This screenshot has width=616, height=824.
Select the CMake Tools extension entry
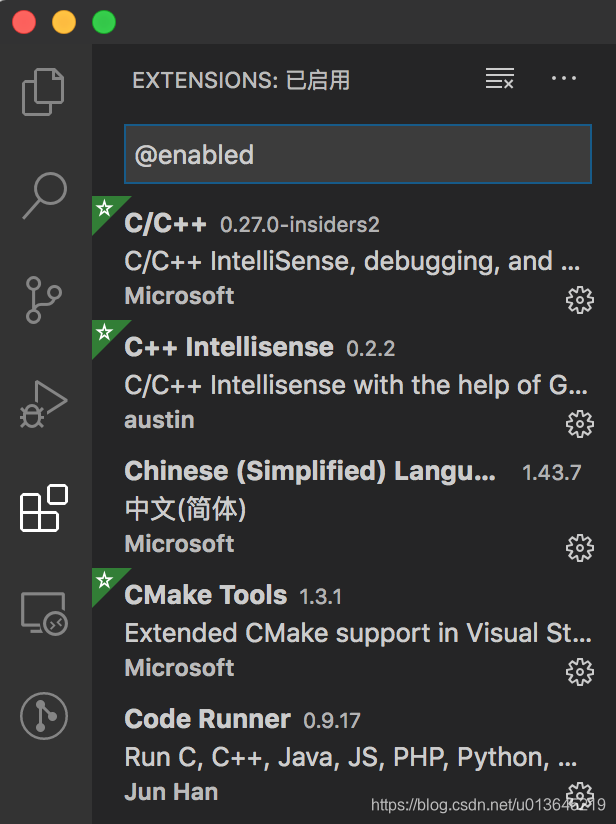(x=340, y=631)
